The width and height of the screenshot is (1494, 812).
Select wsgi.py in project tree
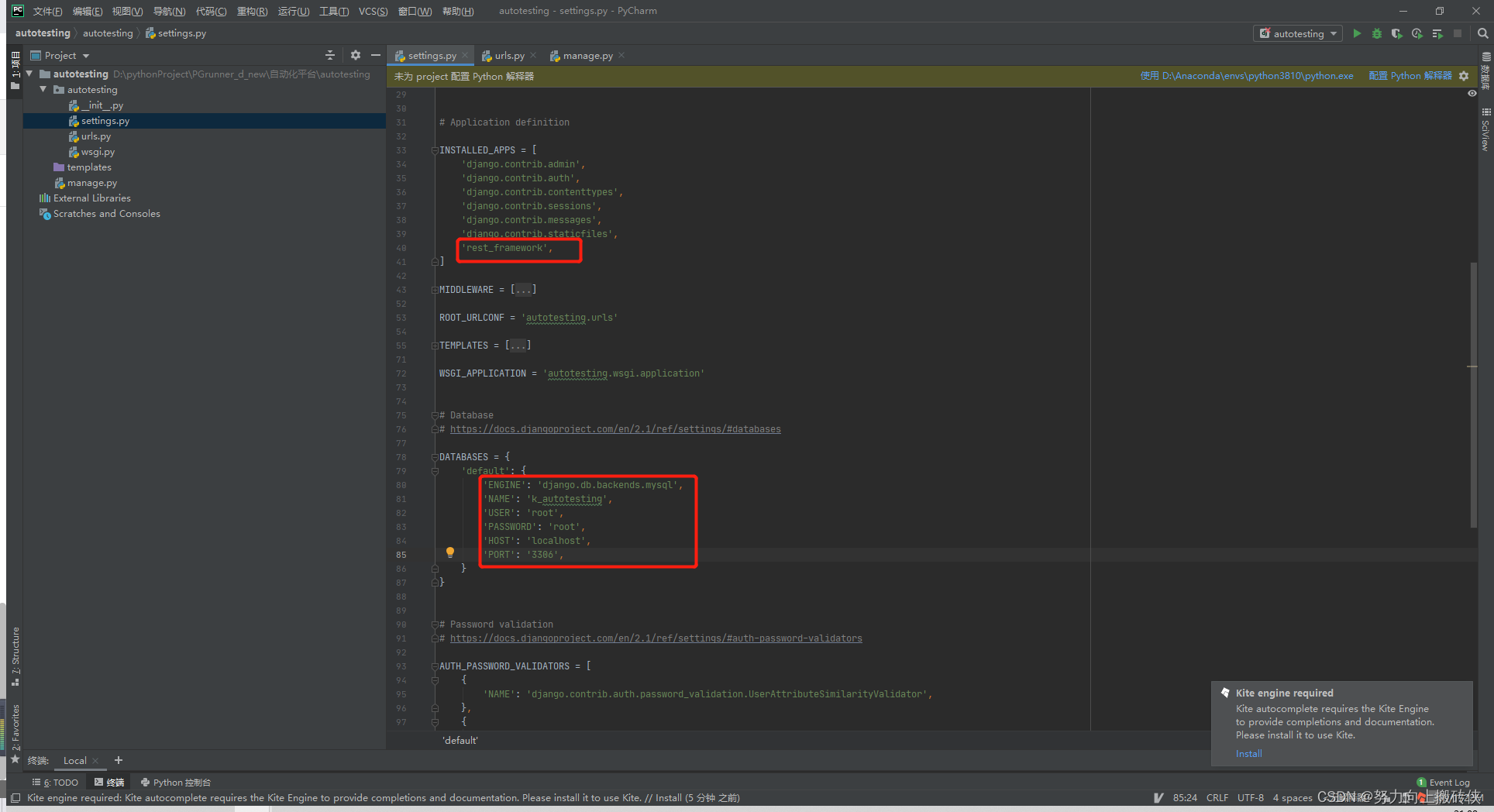[x=98, y=152]
